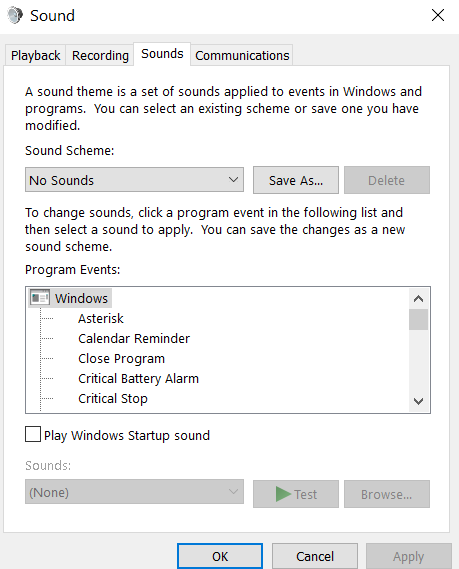Select Asterisk in Program Events
This screenshot has height=569, width=459.
(x=101, y=318)
